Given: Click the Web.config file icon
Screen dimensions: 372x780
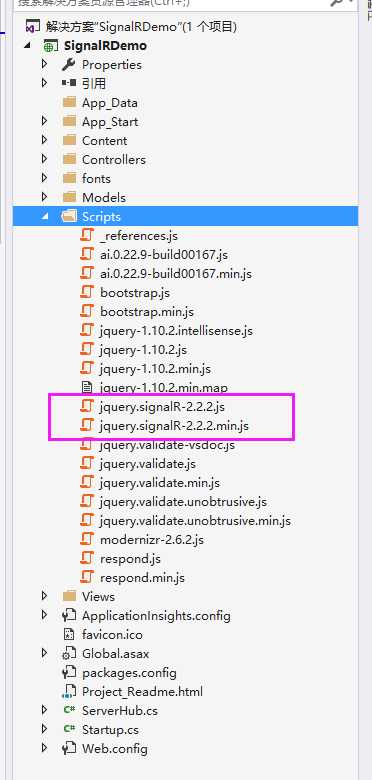Looking at the screenshot, I should (69, 748).
